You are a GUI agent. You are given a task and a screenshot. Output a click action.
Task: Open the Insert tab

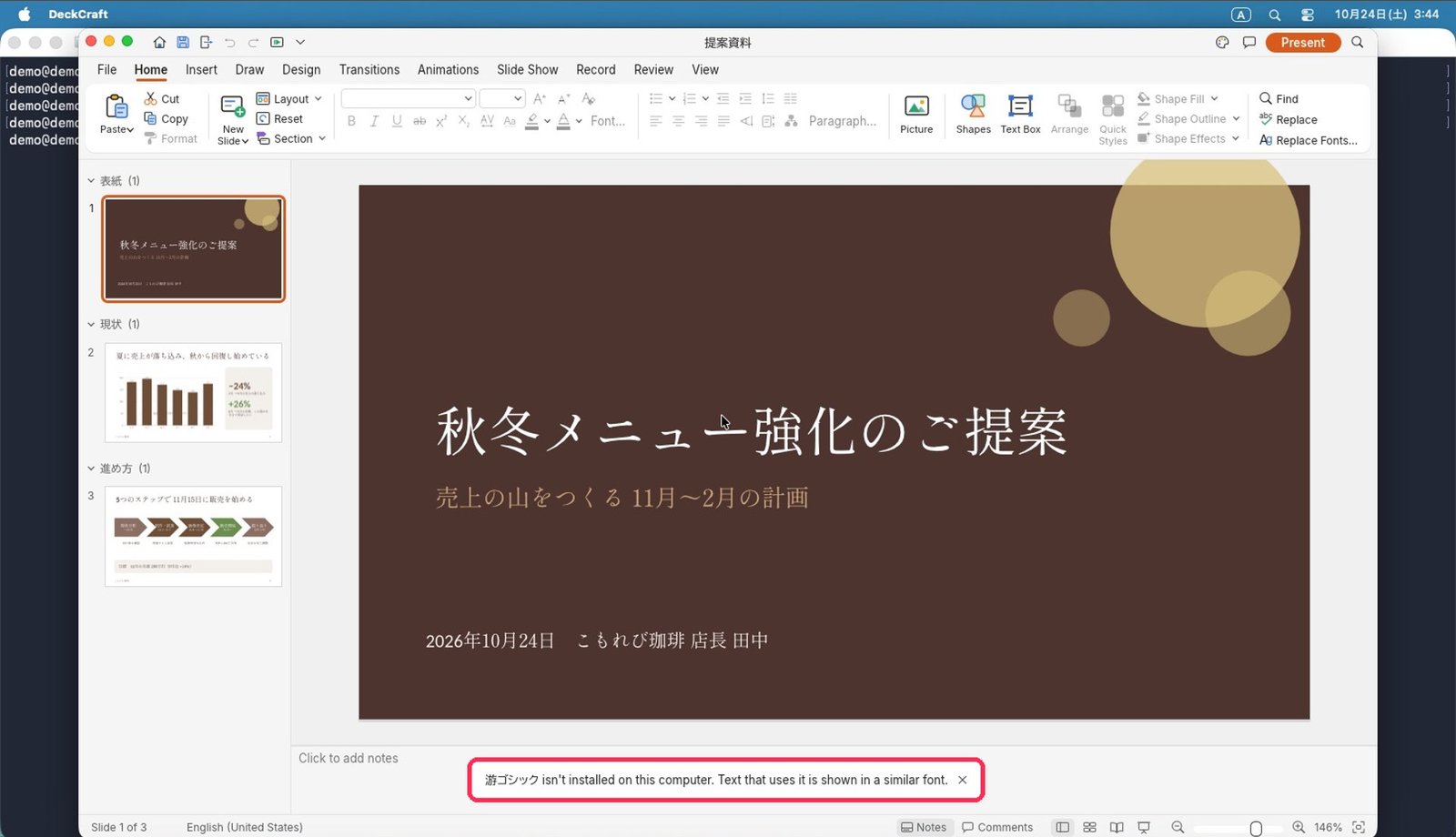(201, 69)
